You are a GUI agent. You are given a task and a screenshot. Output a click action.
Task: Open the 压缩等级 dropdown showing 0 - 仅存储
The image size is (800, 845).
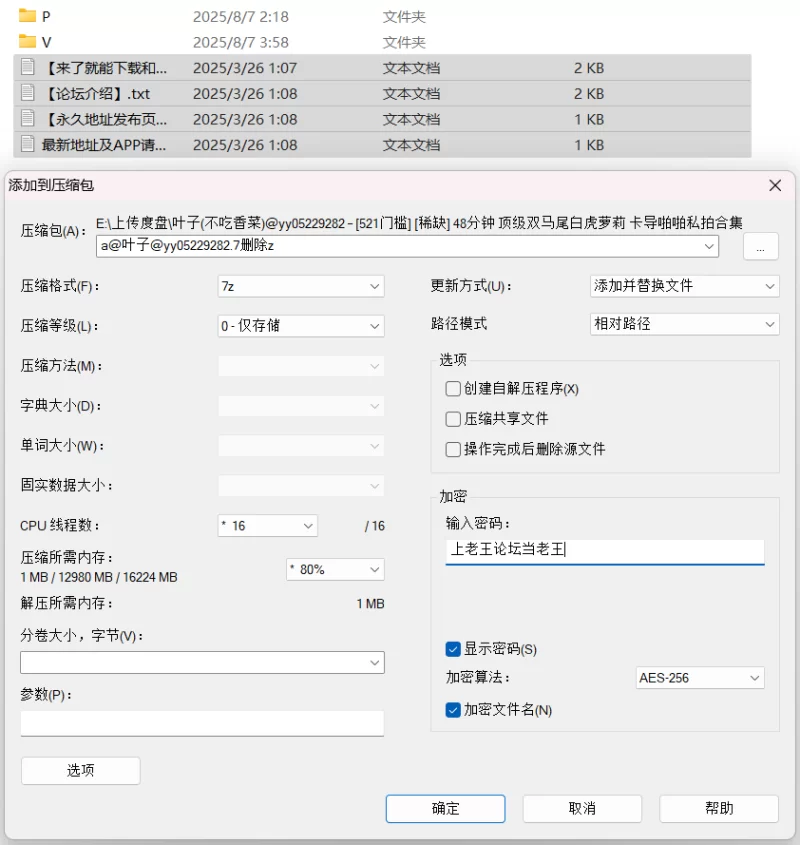(301, 326)
